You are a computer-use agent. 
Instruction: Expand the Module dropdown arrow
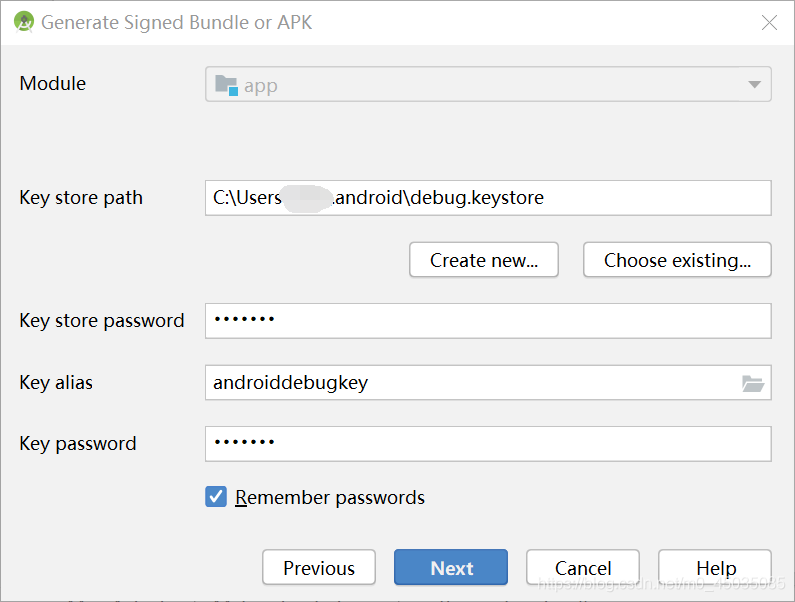[754, 84]
